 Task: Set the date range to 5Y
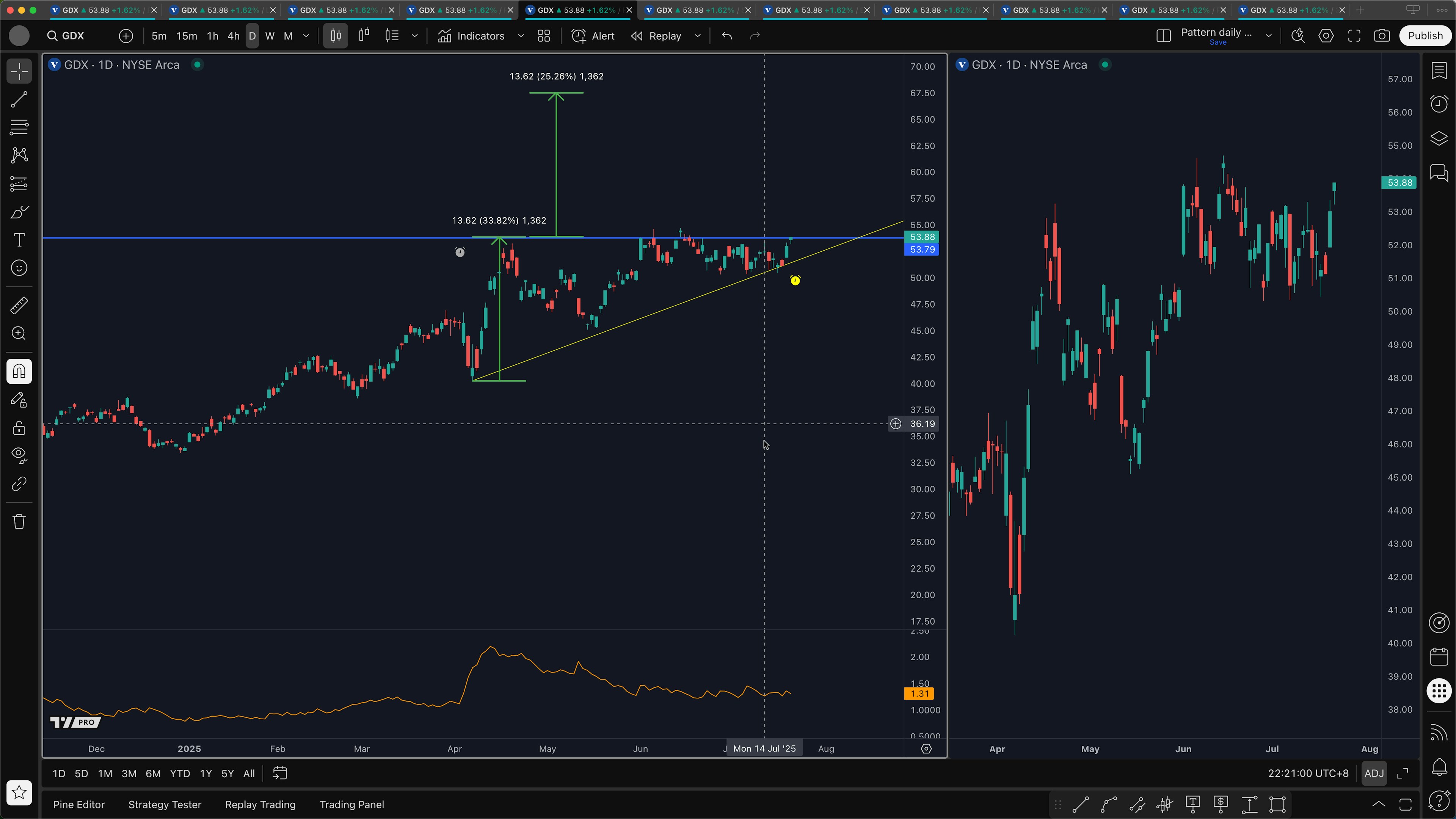pos(227,774)
